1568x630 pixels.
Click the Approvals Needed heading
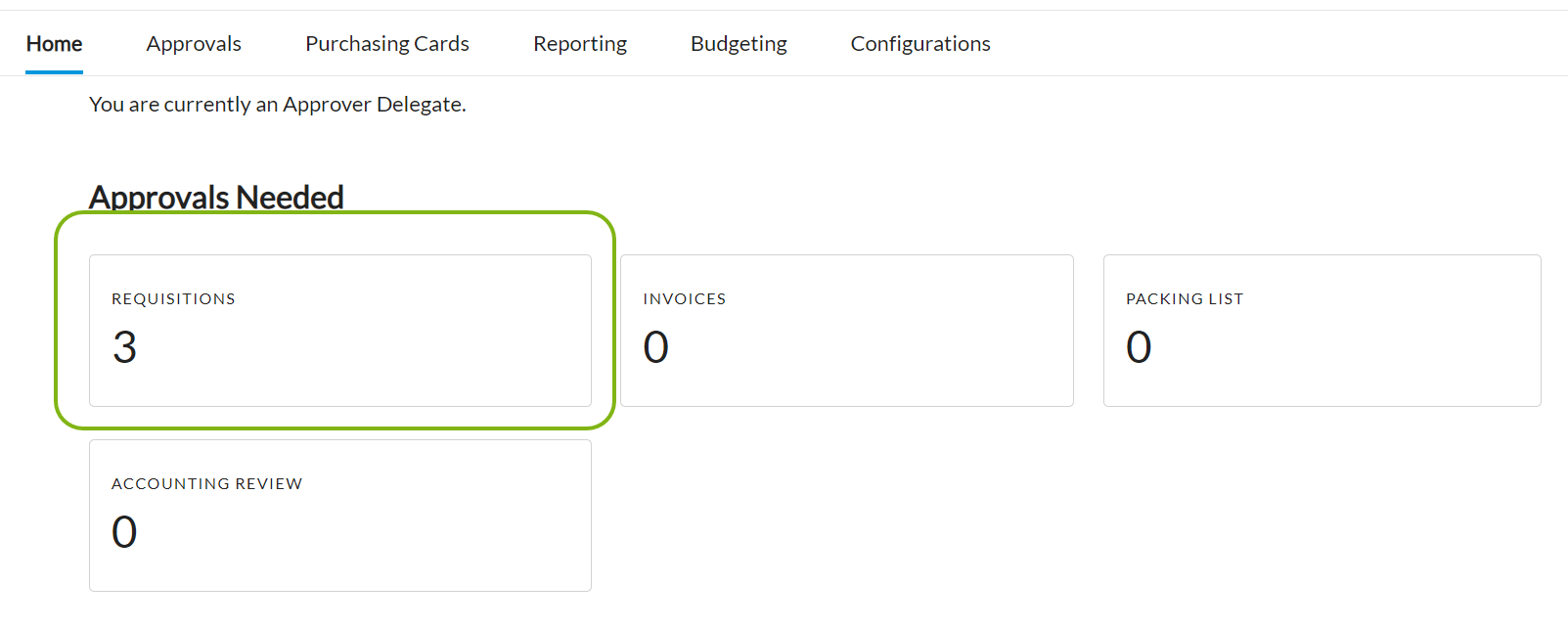point(216,198)
